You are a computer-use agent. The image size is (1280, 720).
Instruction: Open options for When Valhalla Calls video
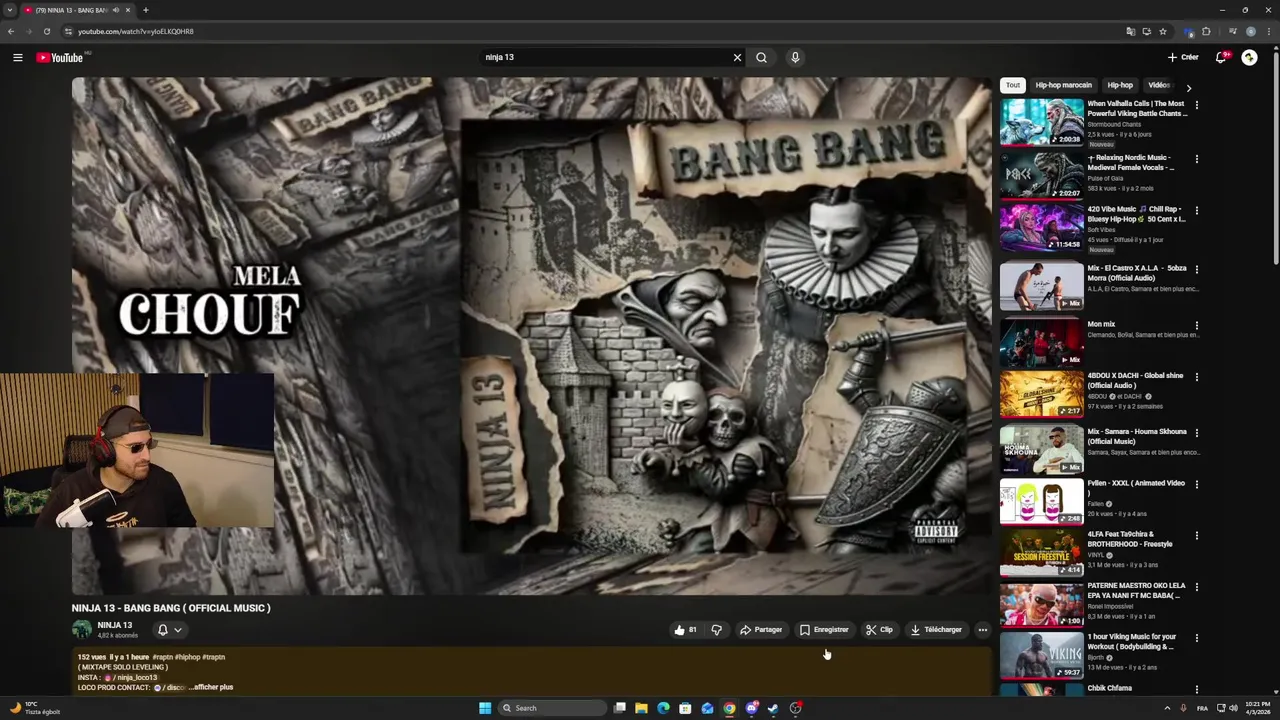point(1196,104)
